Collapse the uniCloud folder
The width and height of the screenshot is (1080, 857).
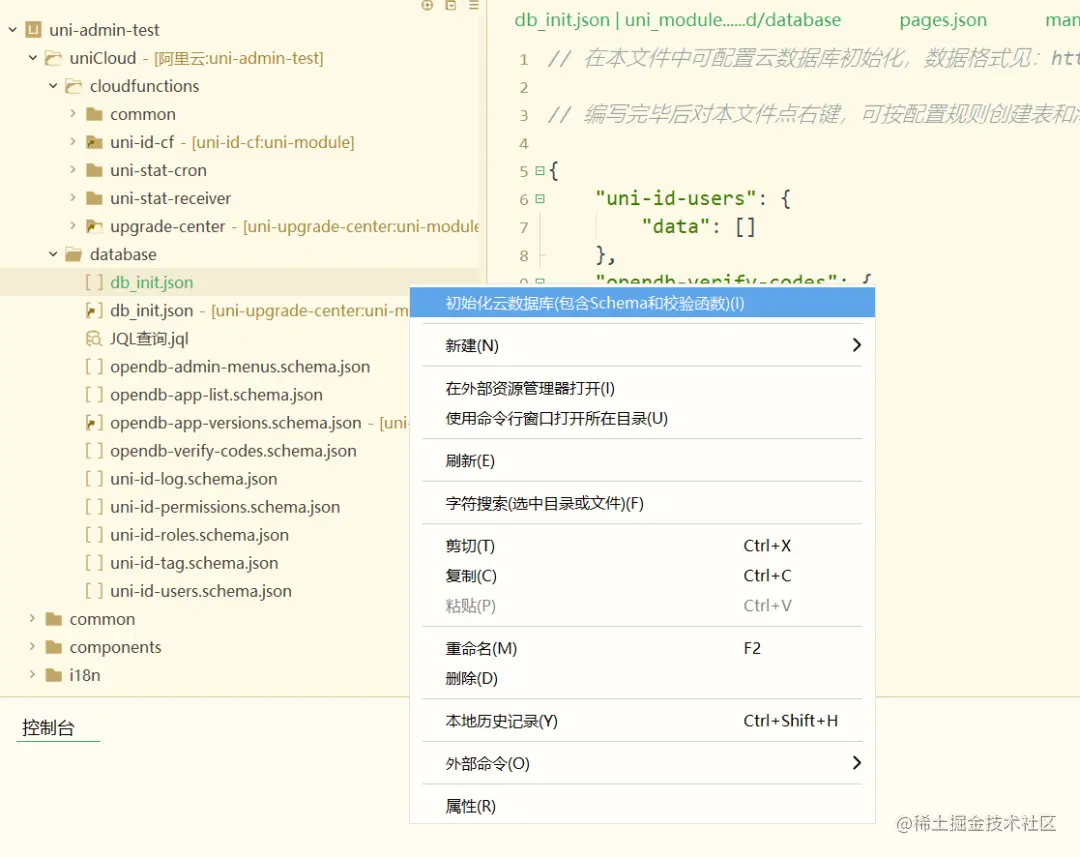[32, 58]
